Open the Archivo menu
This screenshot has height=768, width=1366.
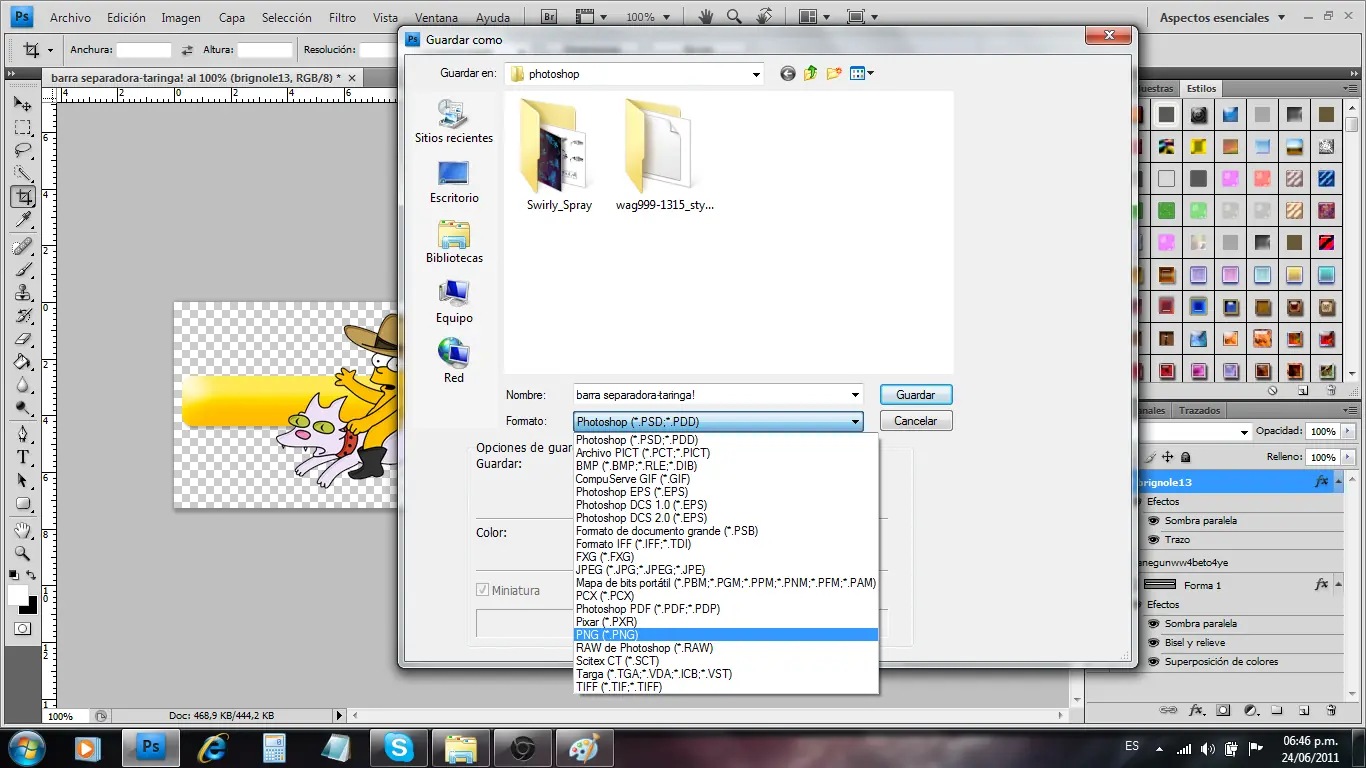pos(70,17)
